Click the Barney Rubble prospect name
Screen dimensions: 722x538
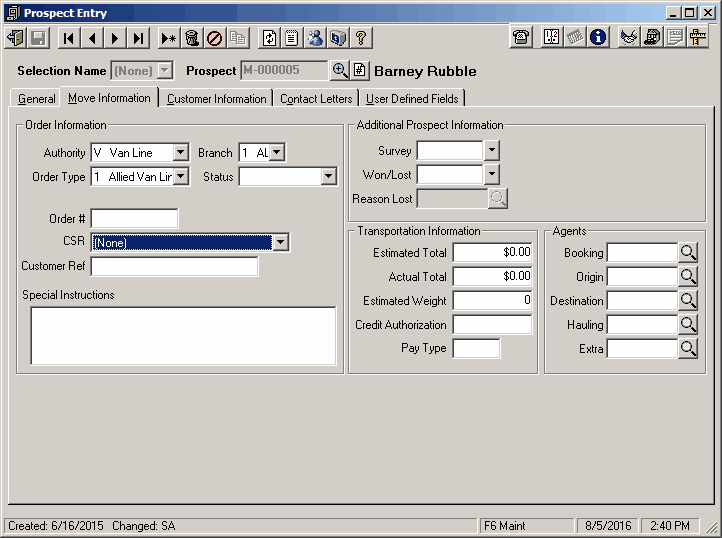[425, 71]
